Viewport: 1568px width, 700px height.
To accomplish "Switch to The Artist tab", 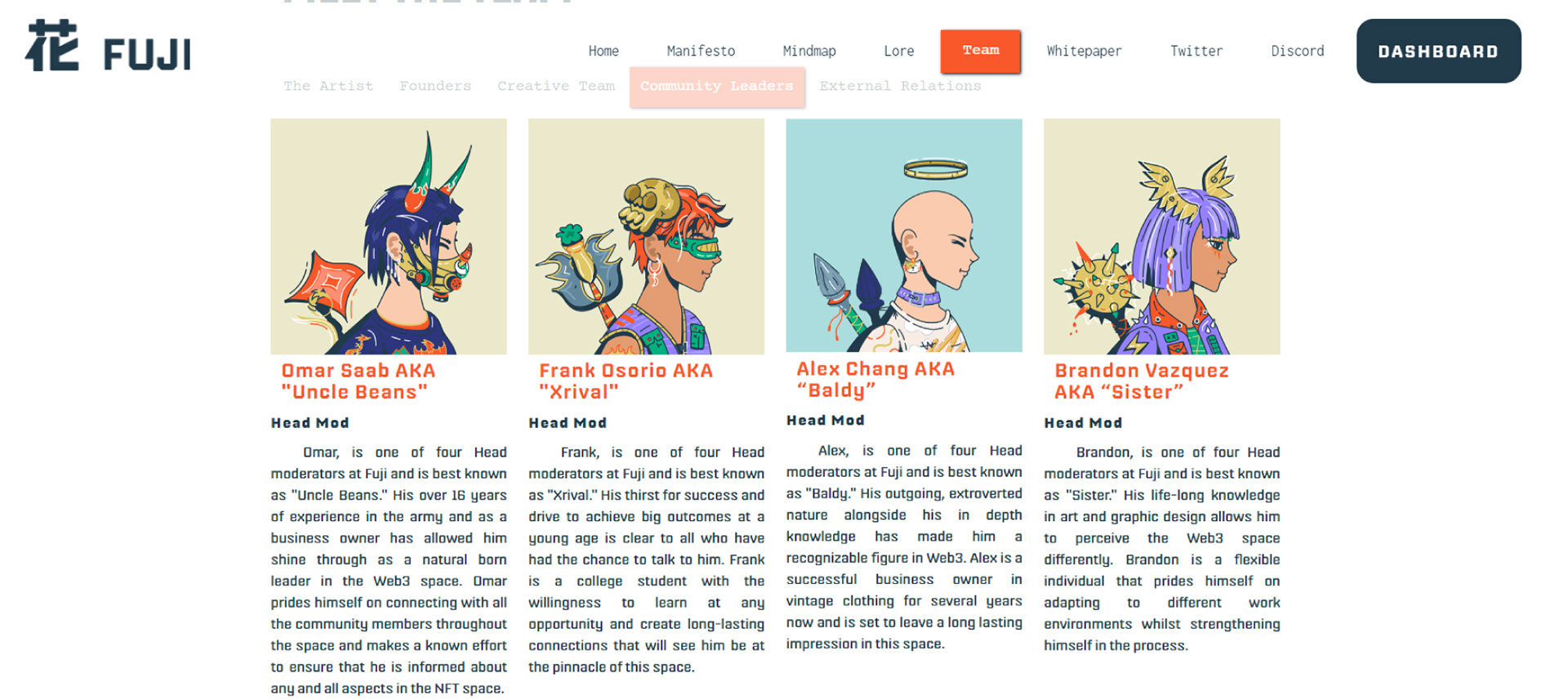I will 328,86.
